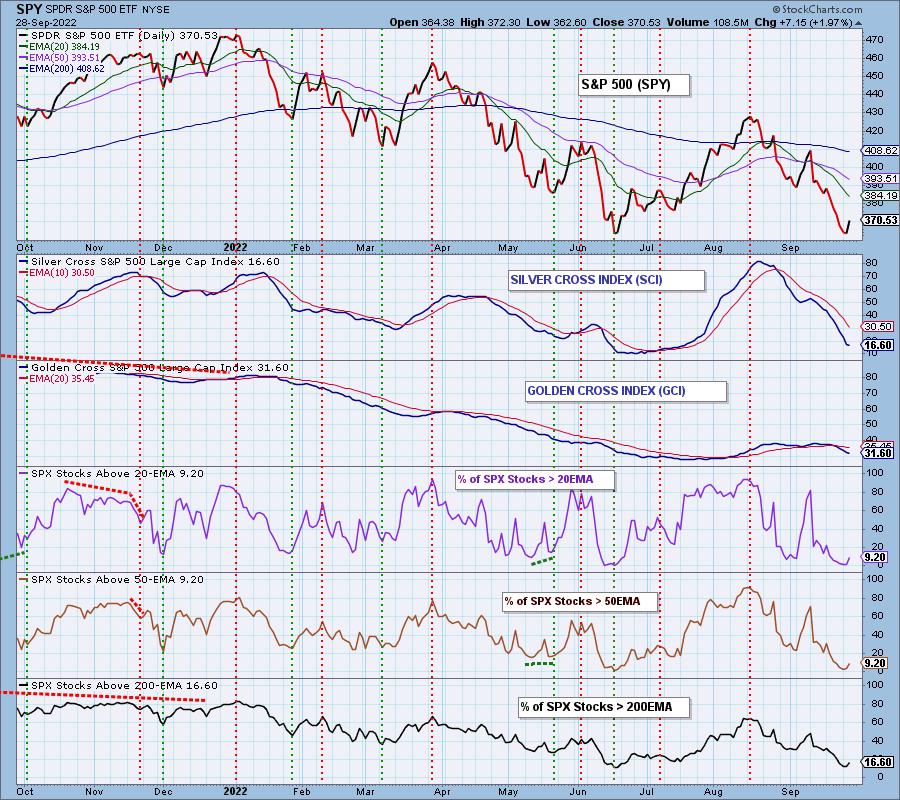Click the StockCharts.com watermark text
Viewport: 900px width, 800px height.
pyautogui.click(x=817, y=9)
